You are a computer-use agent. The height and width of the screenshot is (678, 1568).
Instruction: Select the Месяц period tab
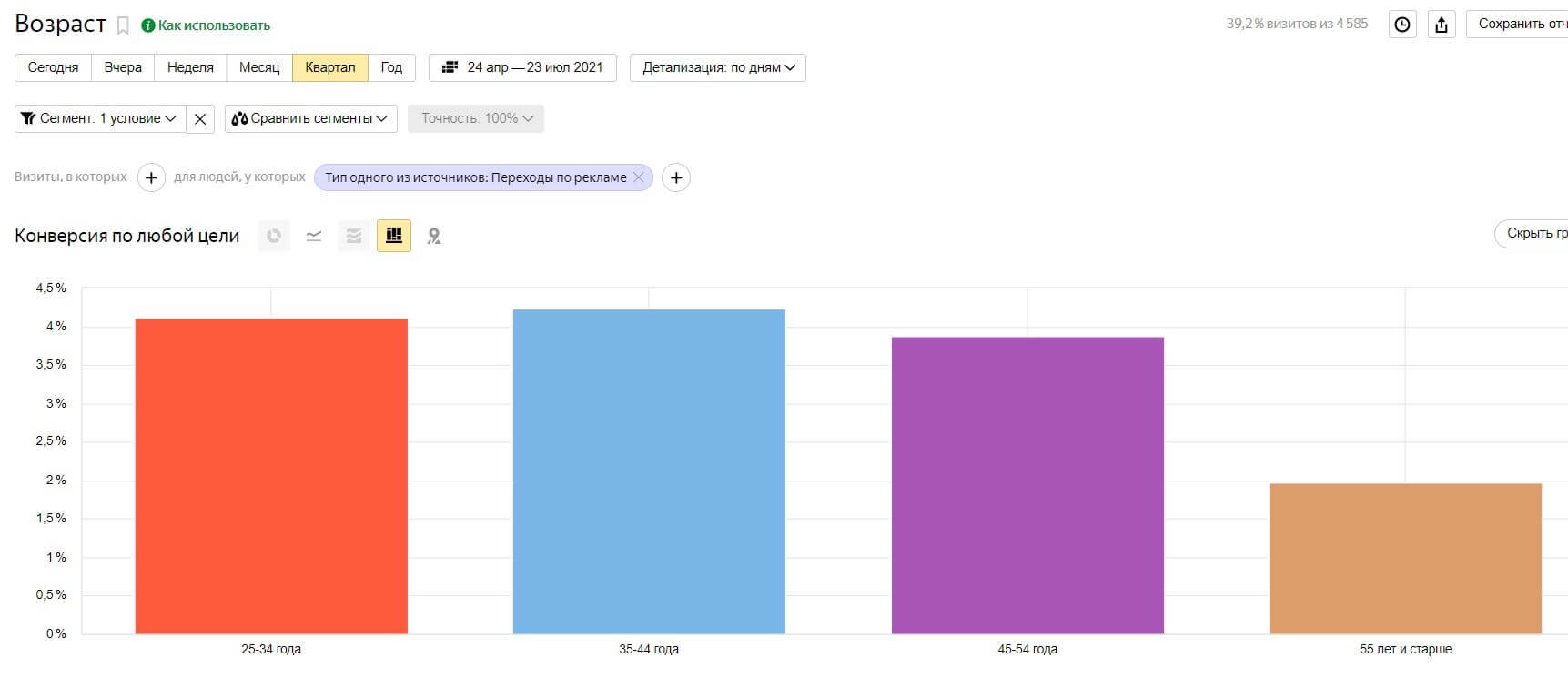tap(259, 68)
